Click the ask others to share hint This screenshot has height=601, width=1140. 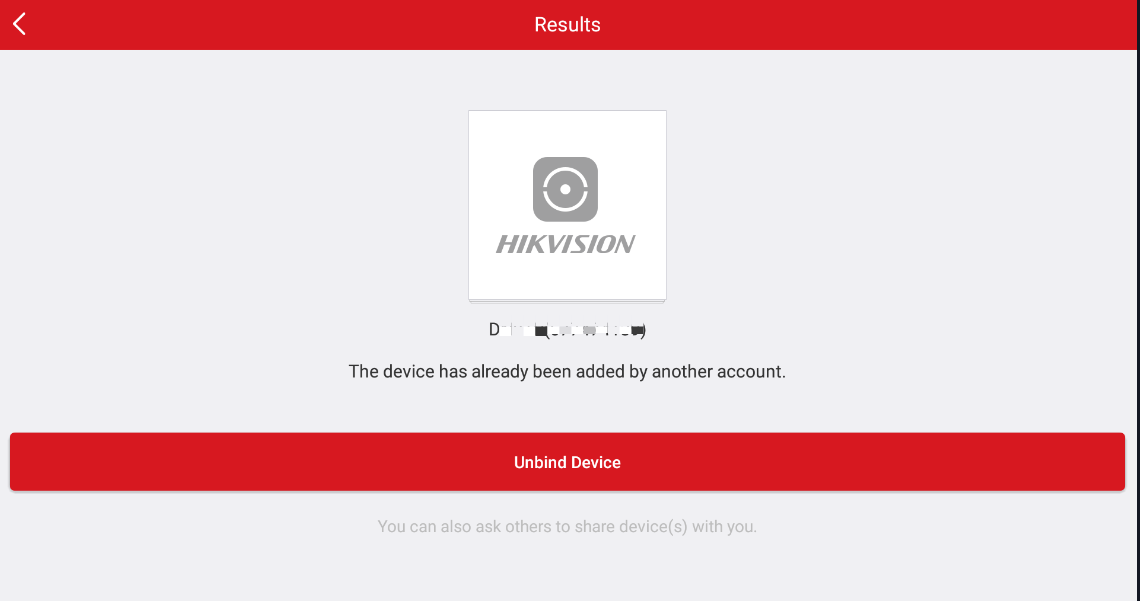click(x=567, y=526)
